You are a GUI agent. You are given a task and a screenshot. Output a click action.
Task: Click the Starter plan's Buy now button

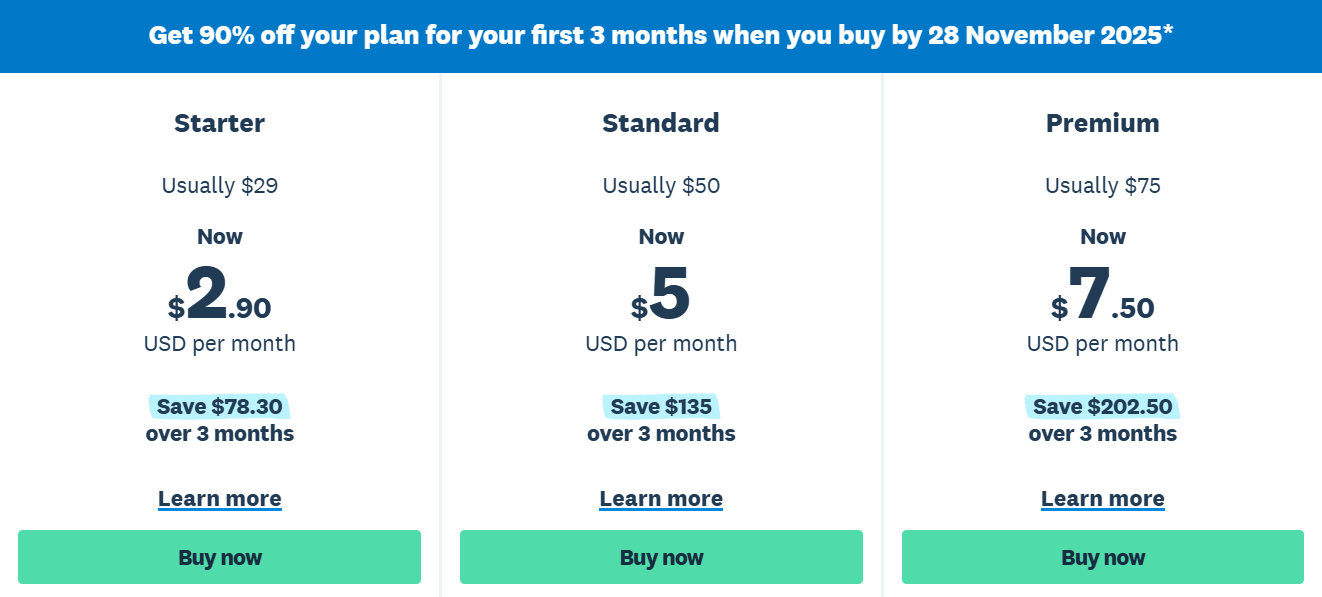(219, 557)
